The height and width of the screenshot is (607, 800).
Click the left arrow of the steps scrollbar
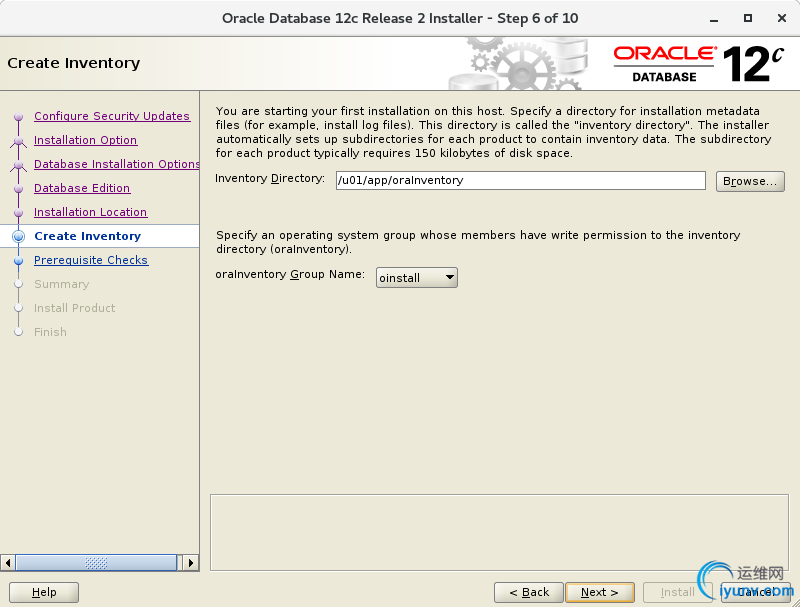(8, 563)
